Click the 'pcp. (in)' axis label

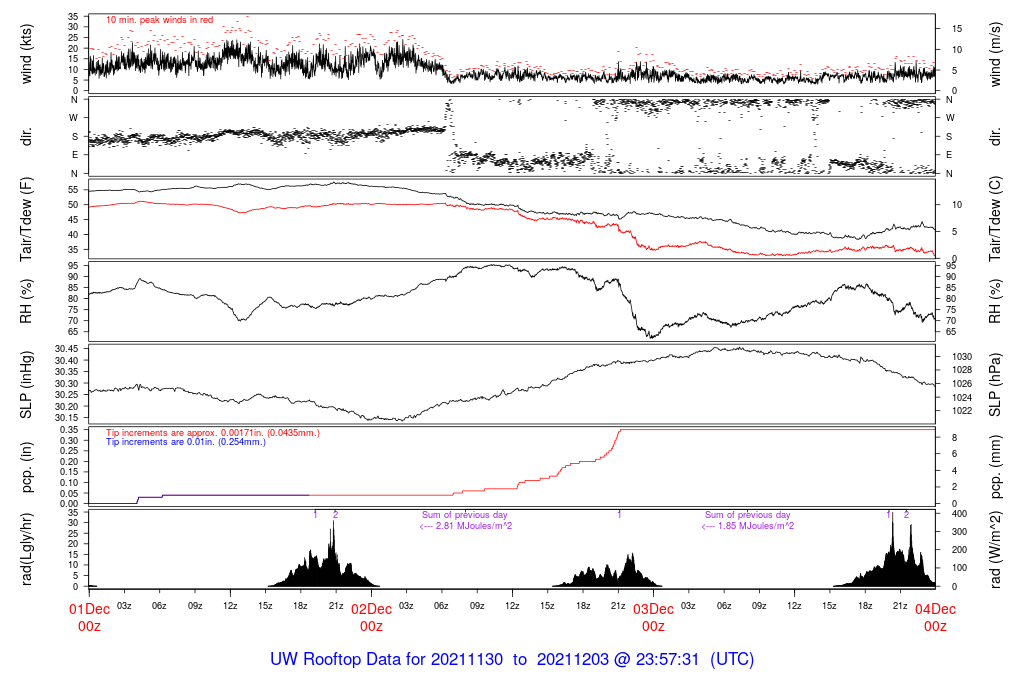(26, 468)
